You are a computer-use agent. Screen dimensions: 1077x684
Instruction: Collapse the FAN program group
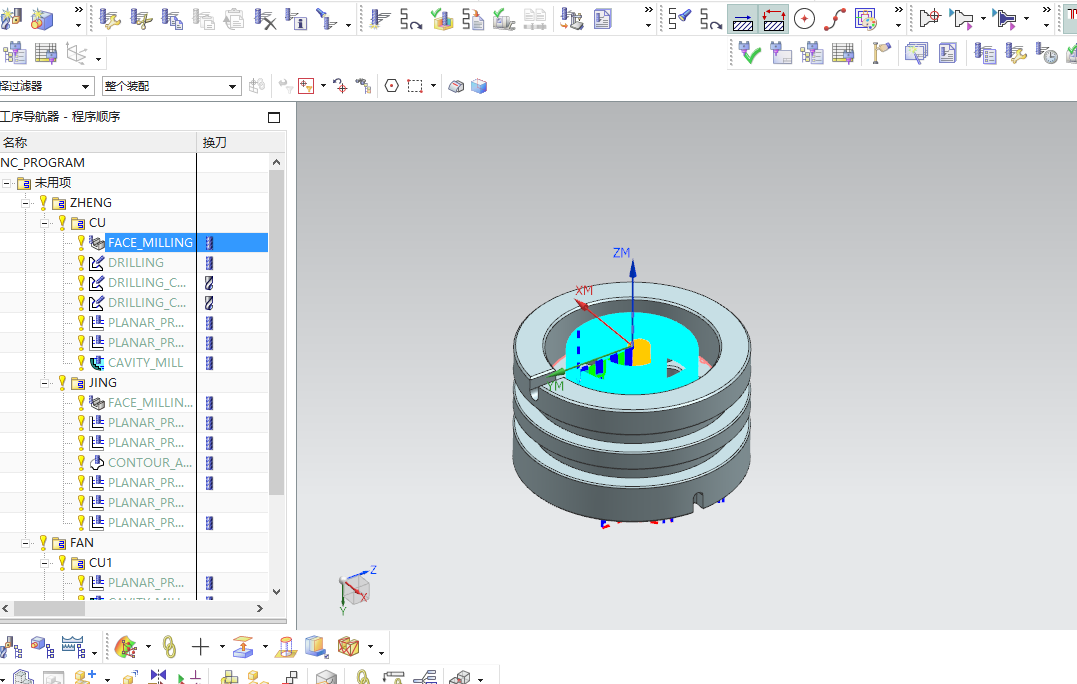point(25,543)
